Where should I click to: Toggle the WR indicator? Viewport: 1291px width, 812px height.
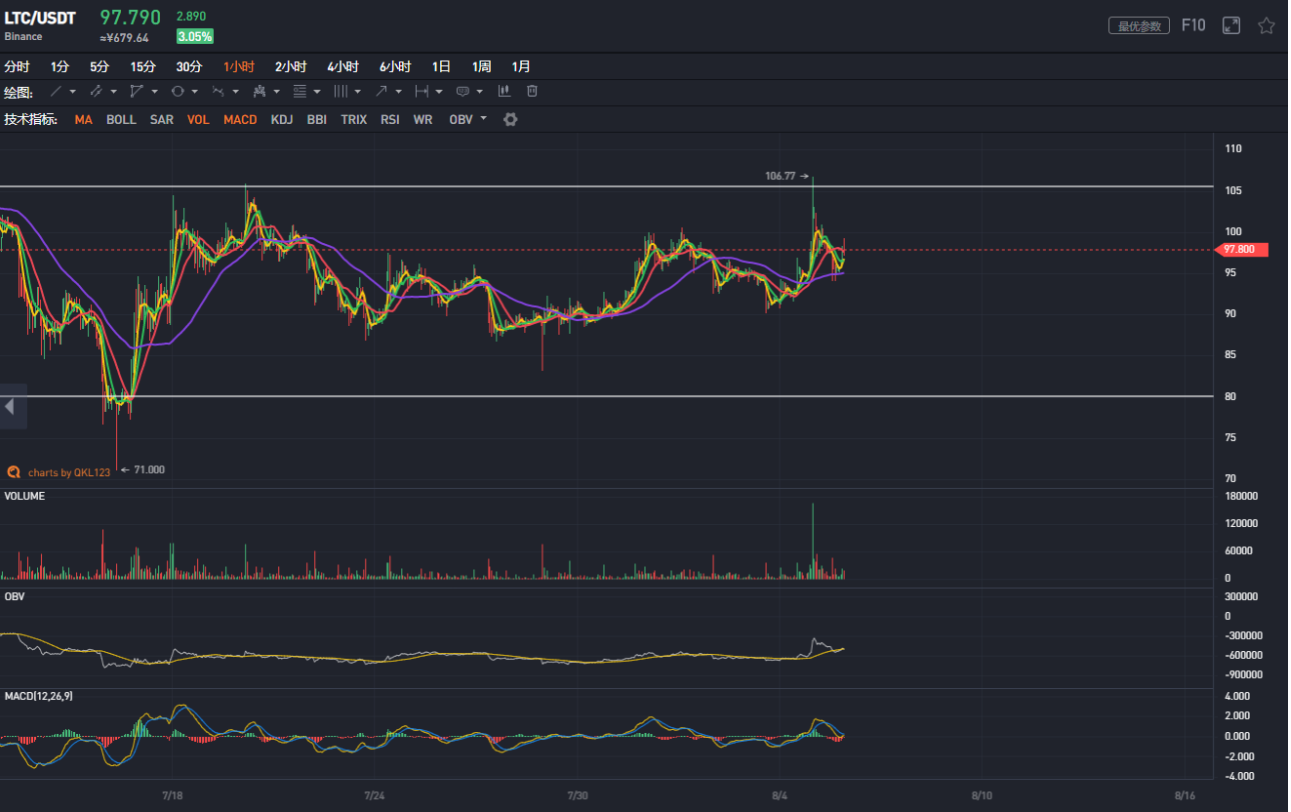423,119
